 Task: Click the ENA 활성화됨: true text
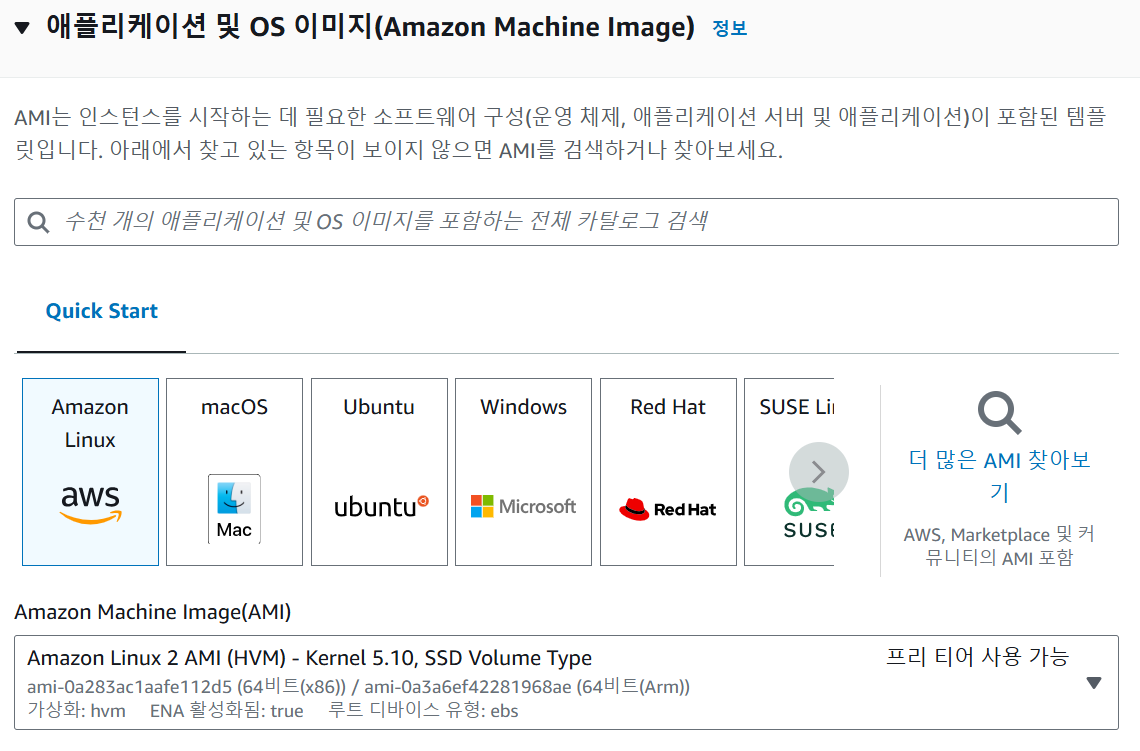(x=227, y=710)
